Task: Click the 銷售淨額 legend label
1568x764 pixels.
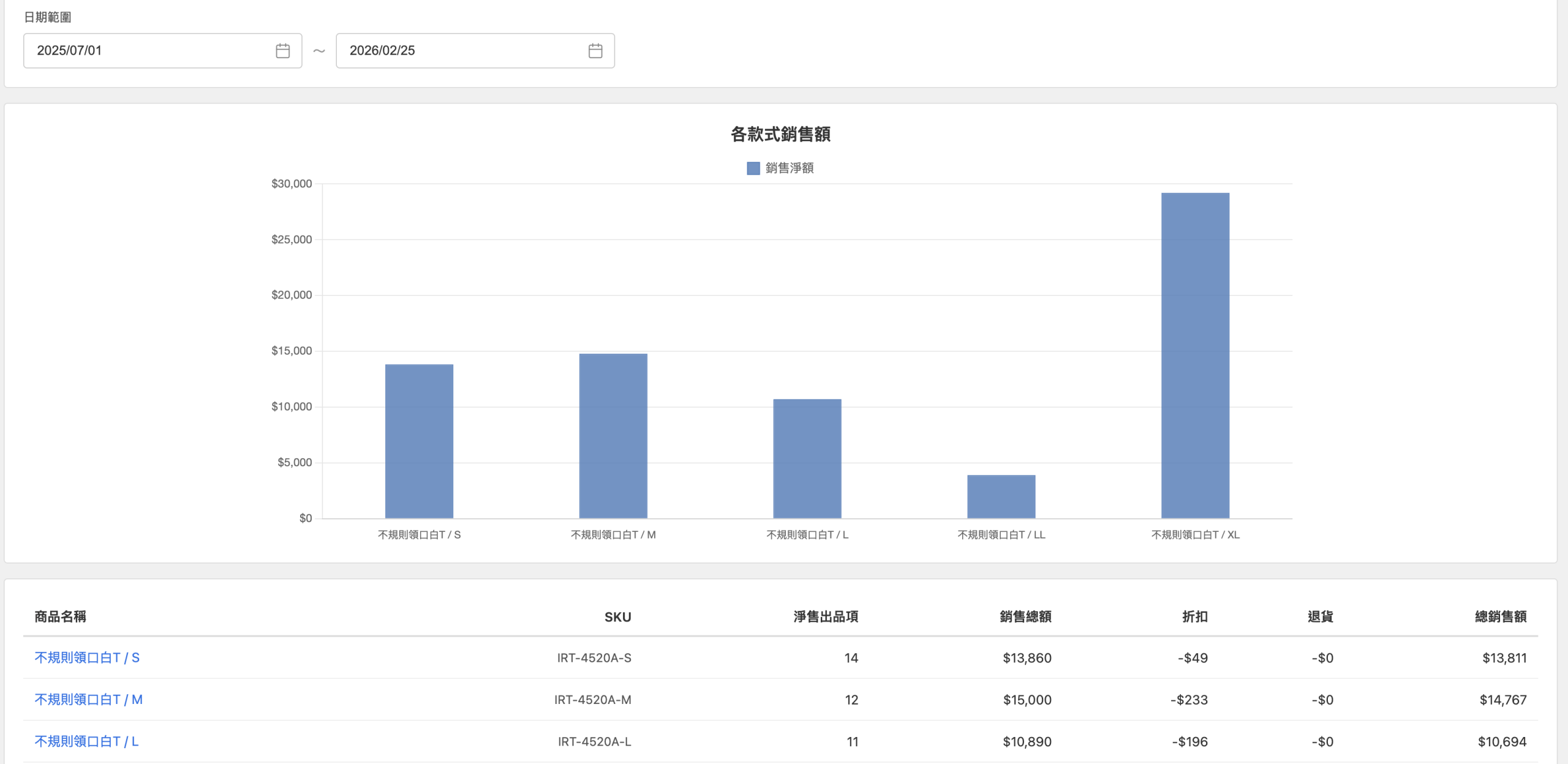Action: (x=789, y=168)
